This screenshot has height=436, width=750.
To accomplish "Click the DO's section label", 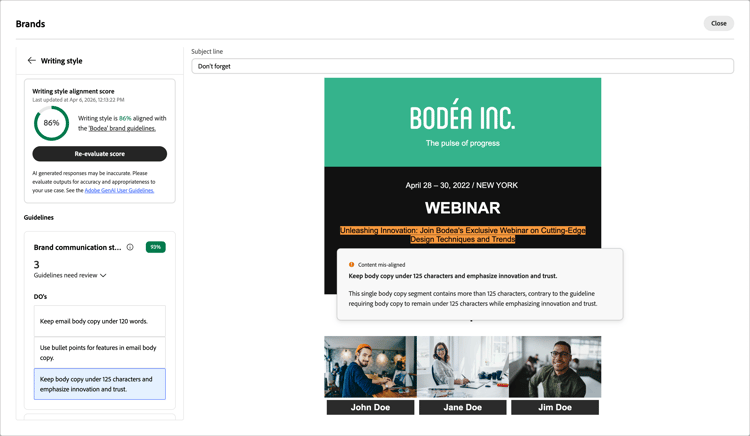I will [x=40, y=296].
